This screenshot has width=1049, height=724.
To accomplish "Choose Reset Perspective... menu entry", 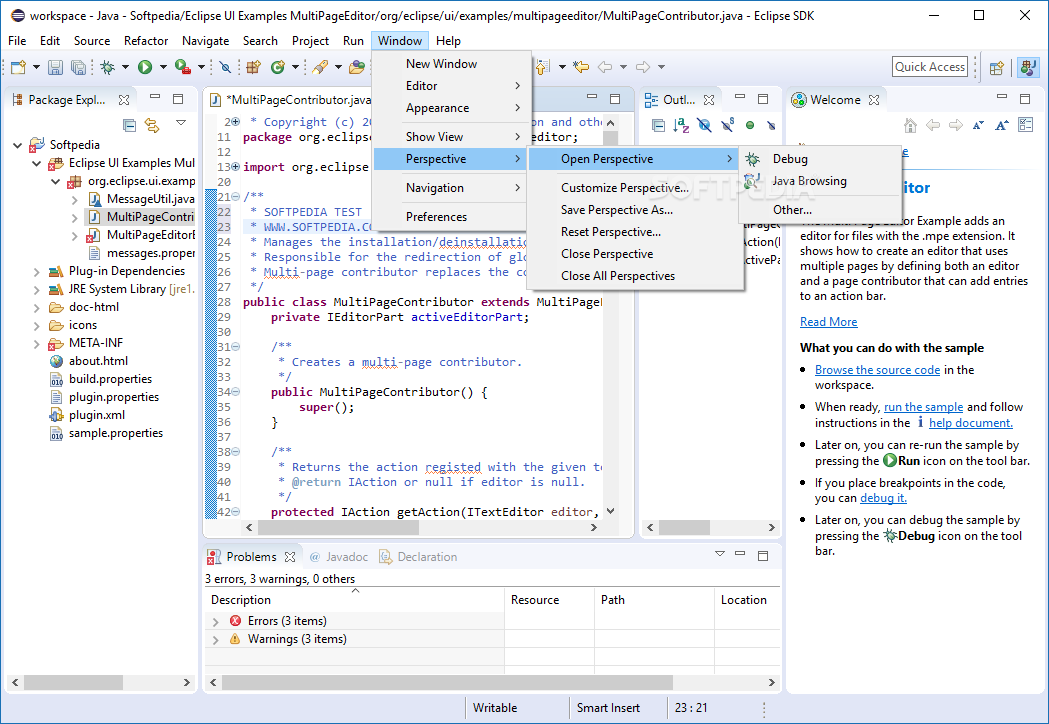I will pyautogui.click(x=636, y=232).
